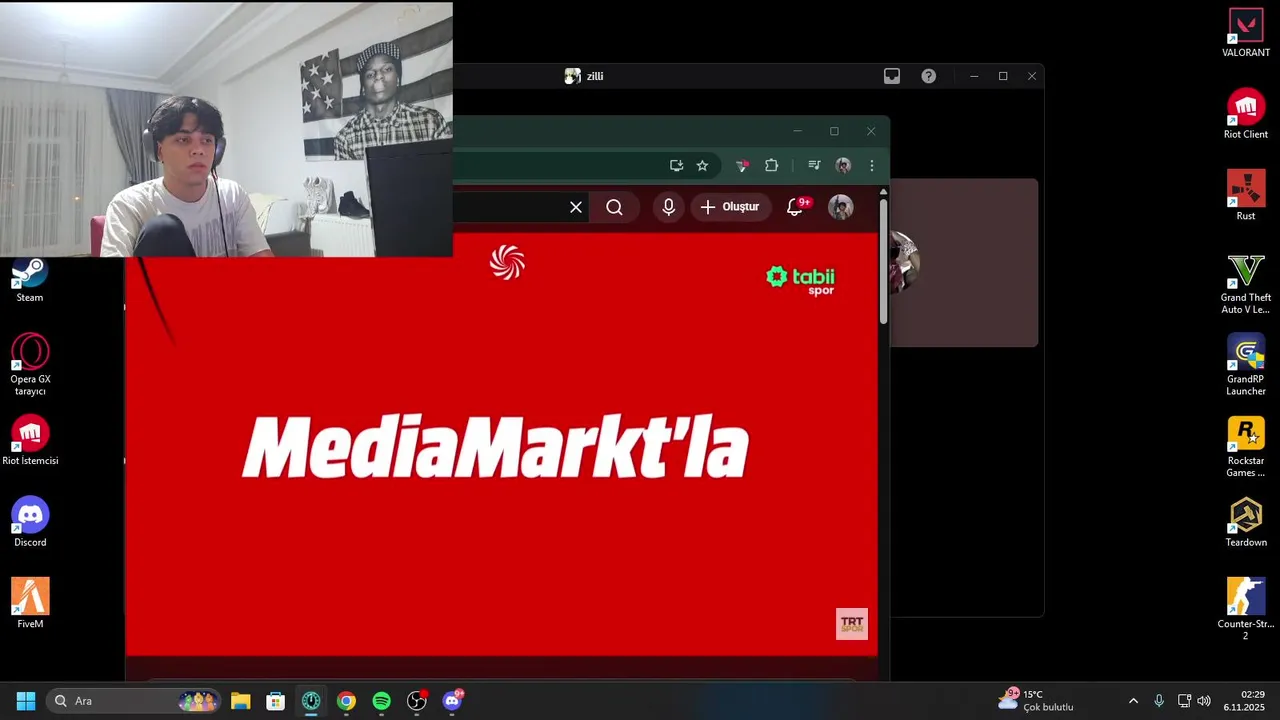The width and height of the screenshot is (1280, 720).
Task: Open the clock showing 02:29
Action: (x=1246, y=700)
